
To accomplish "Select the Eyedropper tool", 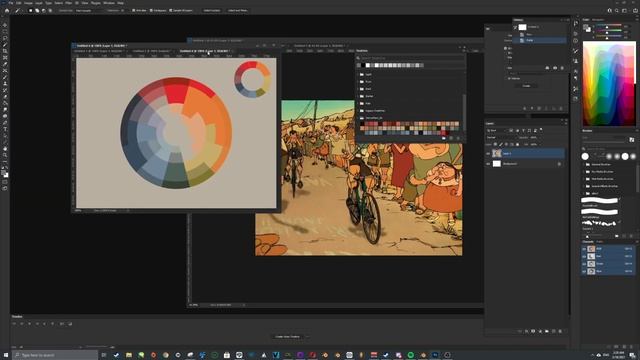I will tap(5, 64).
